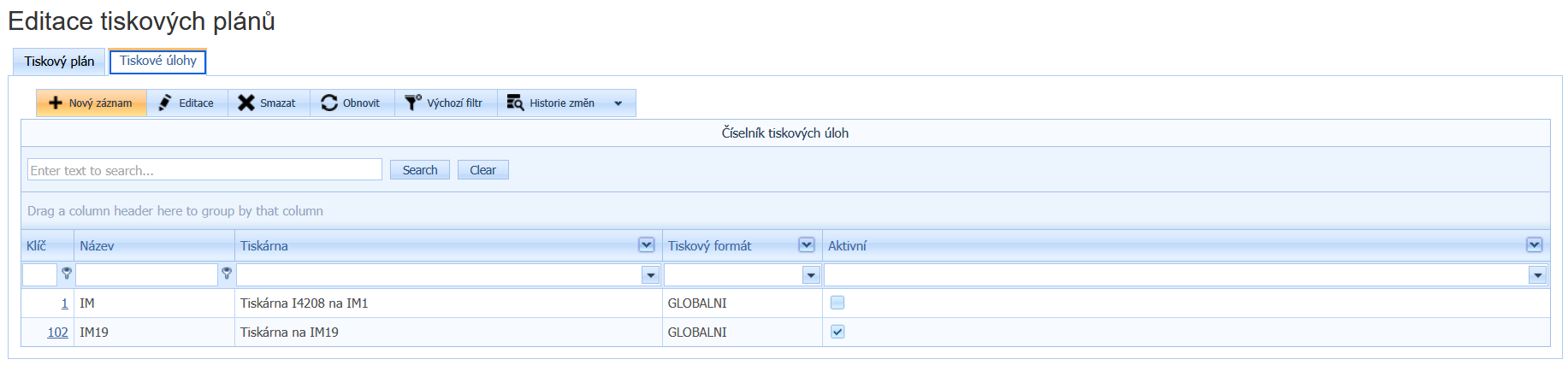
Task: Click the Historie změn icon
Action: tap(515, 103)
